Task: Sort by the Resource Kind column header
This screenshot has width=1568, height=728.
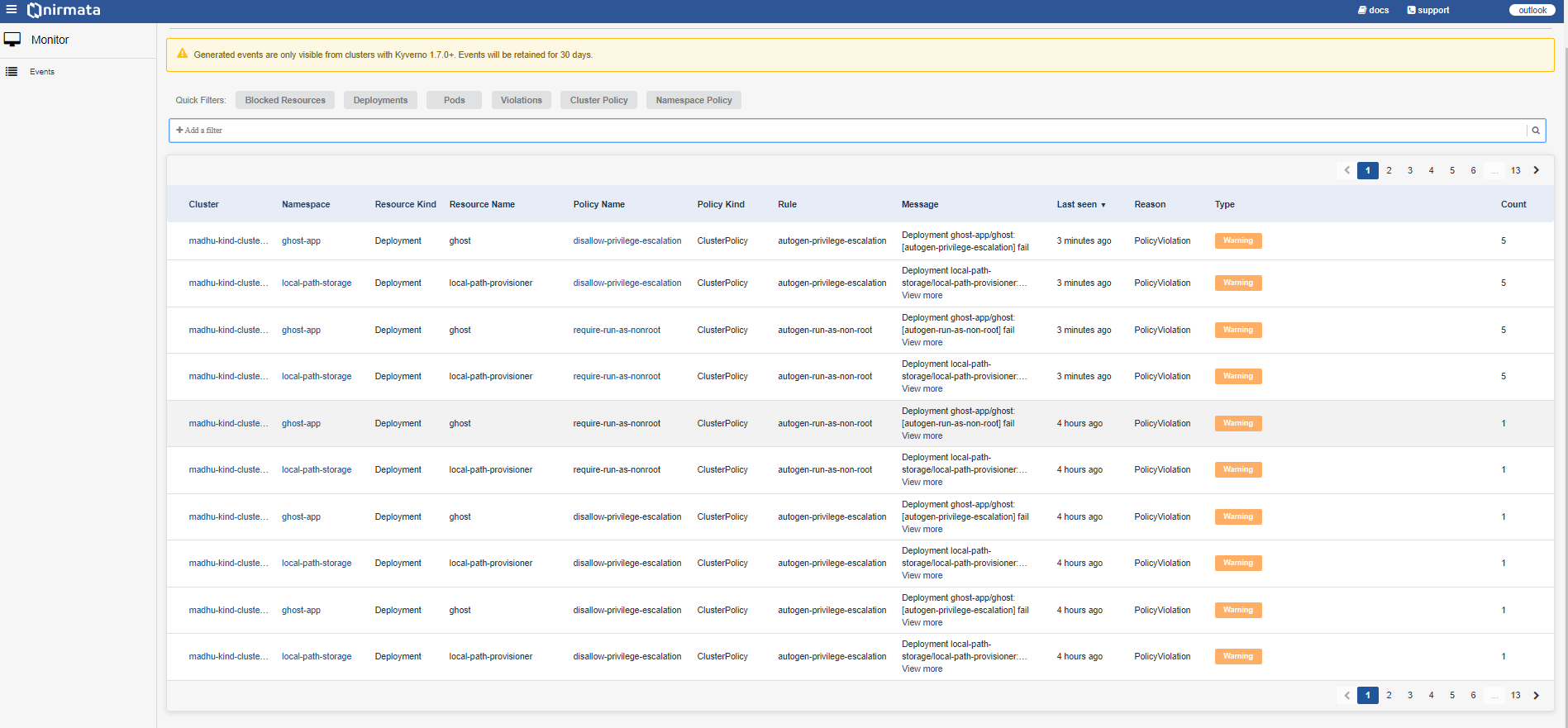Action: [x=405, y=204]
